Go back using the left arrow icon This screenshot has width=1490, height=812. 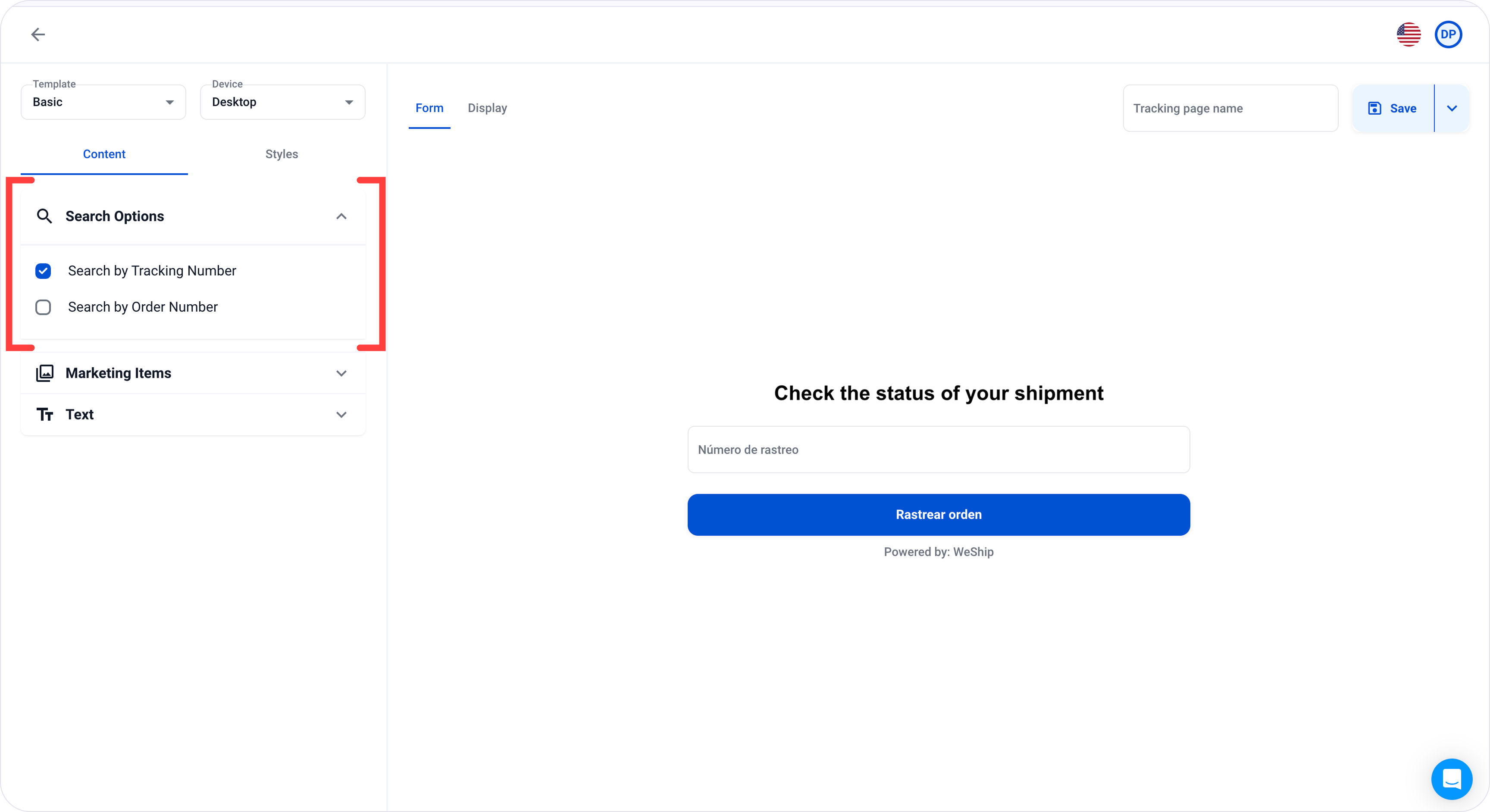pos(38,35)
